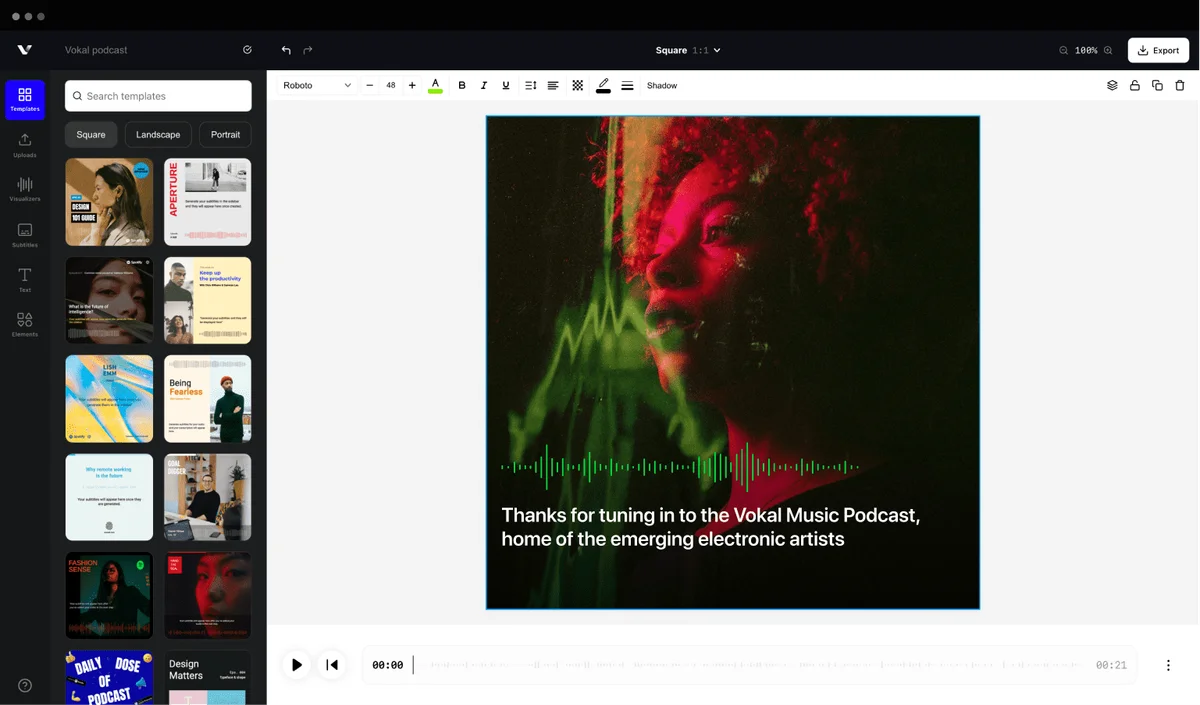Open the Elements sidebar panel
The width and height of the screenshot is (1200, 705).
coord(25,324)
